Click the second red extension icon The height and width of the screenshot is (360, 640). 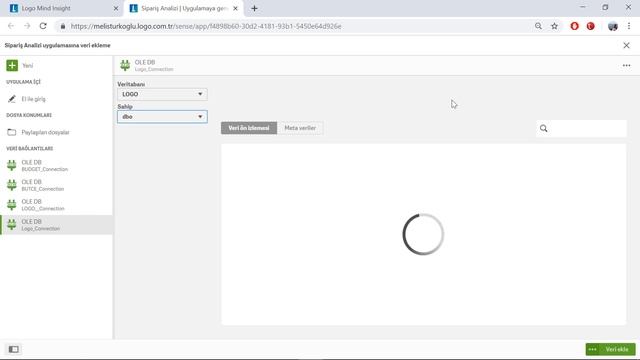point(591,26)
